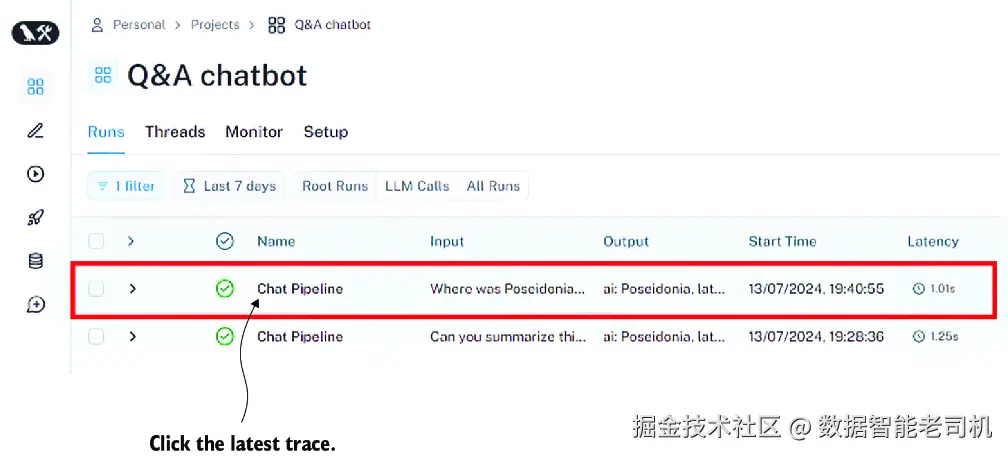Viewport: 1008px width, 456px height.
Task: Expand the second Chat Pipeline run row
Action: click(x=132, y=337)
